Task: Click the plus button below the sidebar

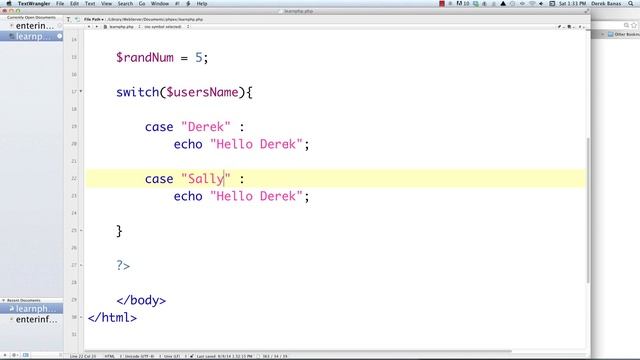Action: pyautogui.click(x=5, y=355)
